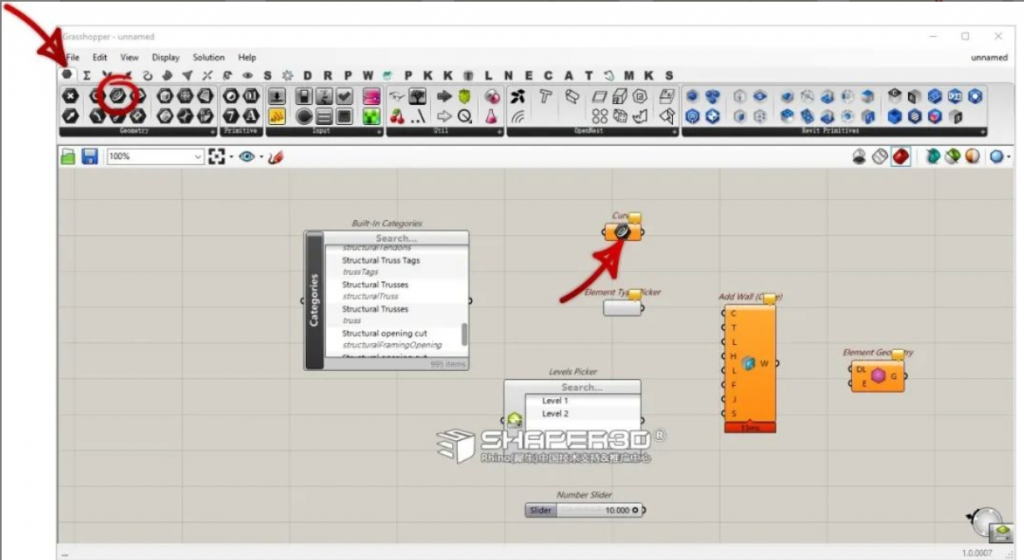
Task: Toggle preview selected objects only (teal icon)
Action: [933, 157]
